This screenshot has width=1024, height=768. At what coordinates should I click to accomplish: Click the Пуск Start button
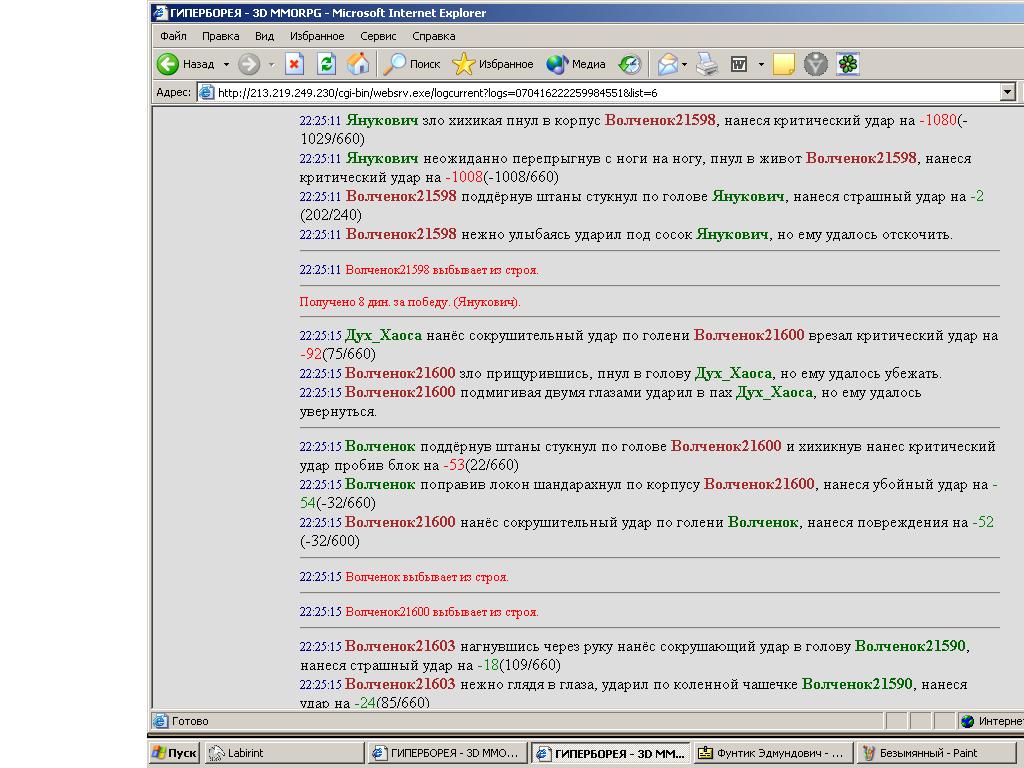click(174, 753)
